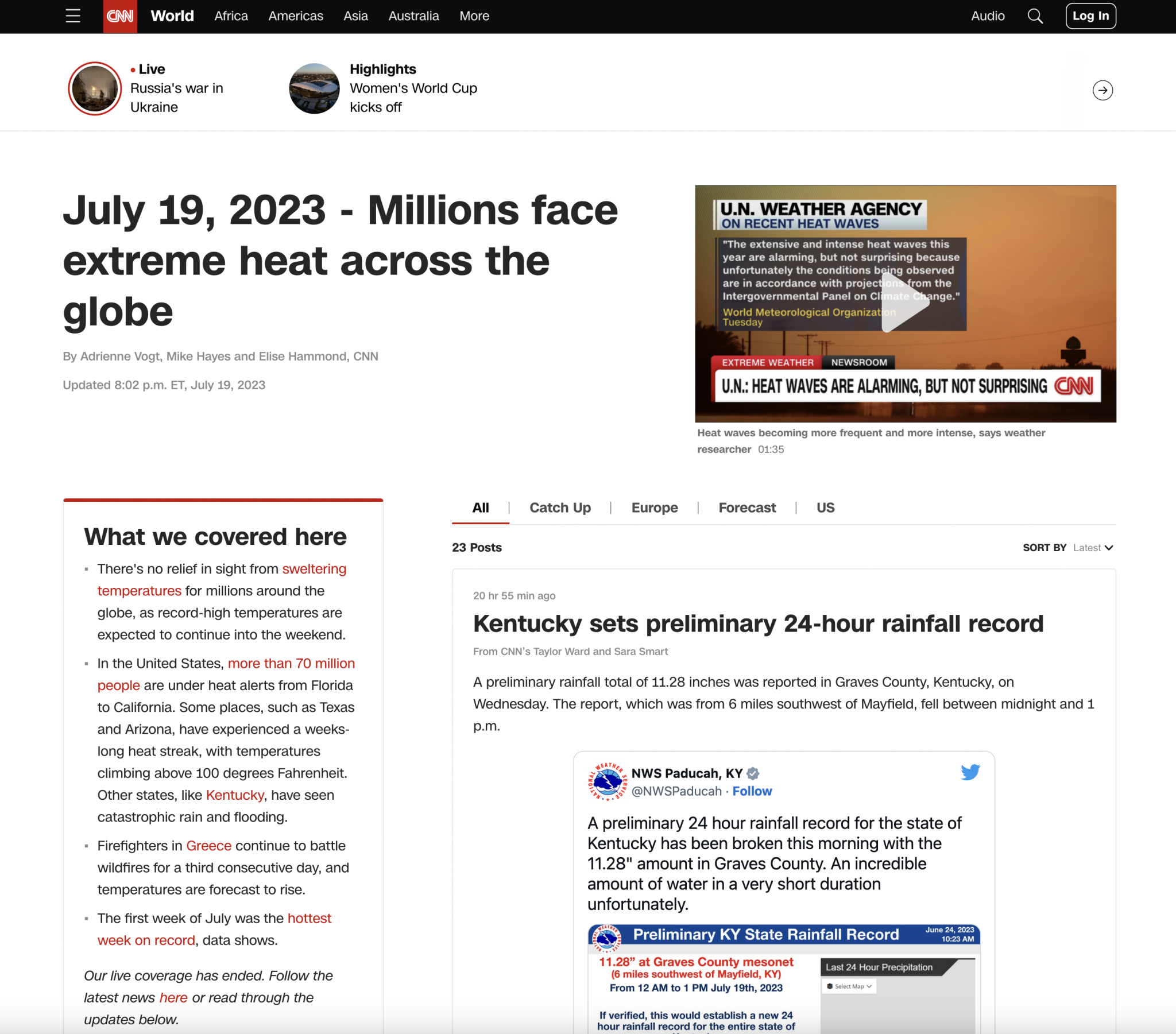1176x1034 pixels.
Task: Click the '20 hr 55 min ago' timestamp
Action: click(x=514, y=595)
